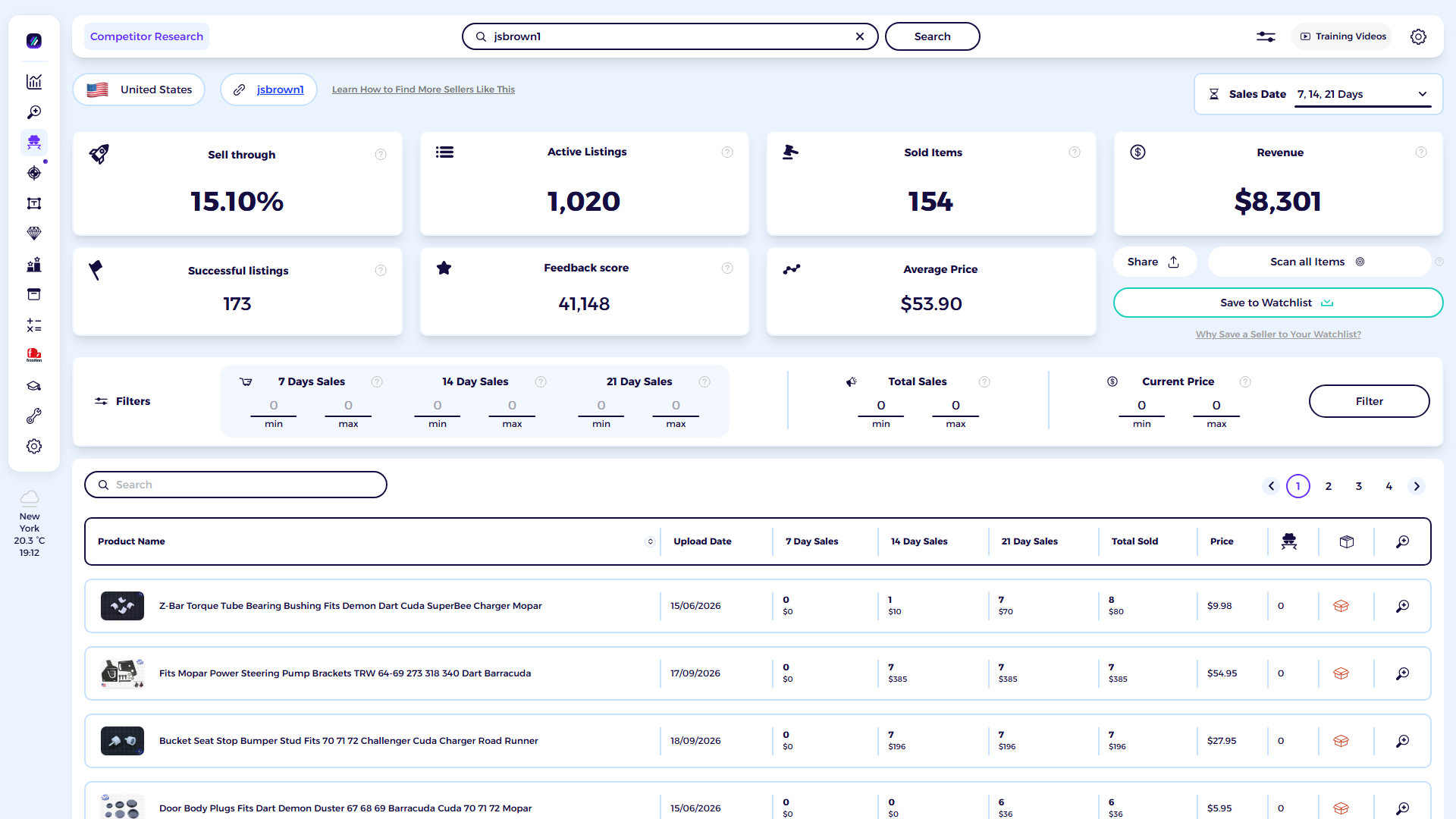1456x819 pixels.
Task: Open the Learn How to Find More Sellers link
Action: click(423, 89)
